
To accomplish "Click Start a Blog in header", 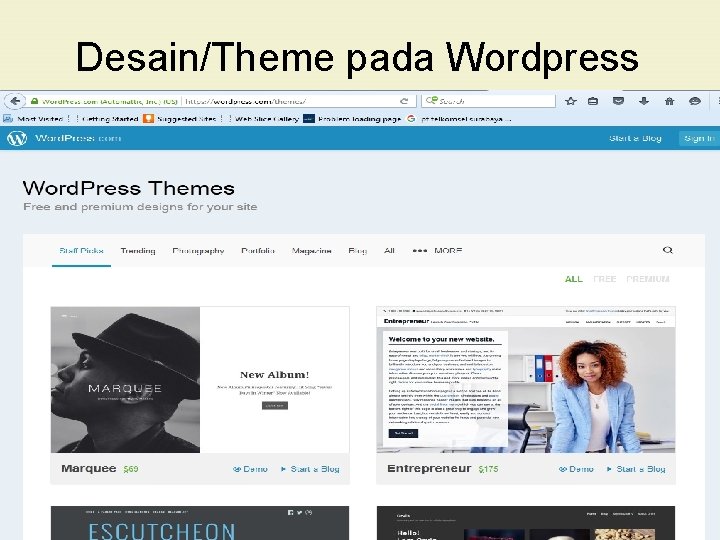I will point(635,138).
